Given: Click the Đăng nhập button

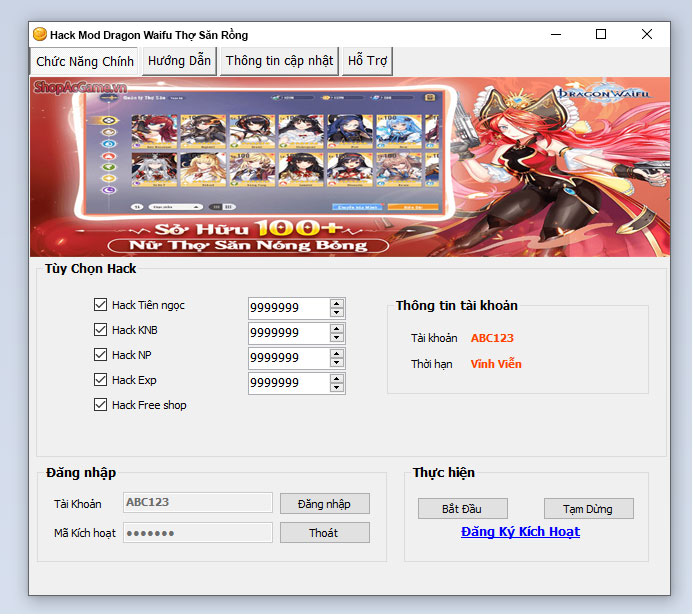Looking at the screenshot, I should point(325,504).
